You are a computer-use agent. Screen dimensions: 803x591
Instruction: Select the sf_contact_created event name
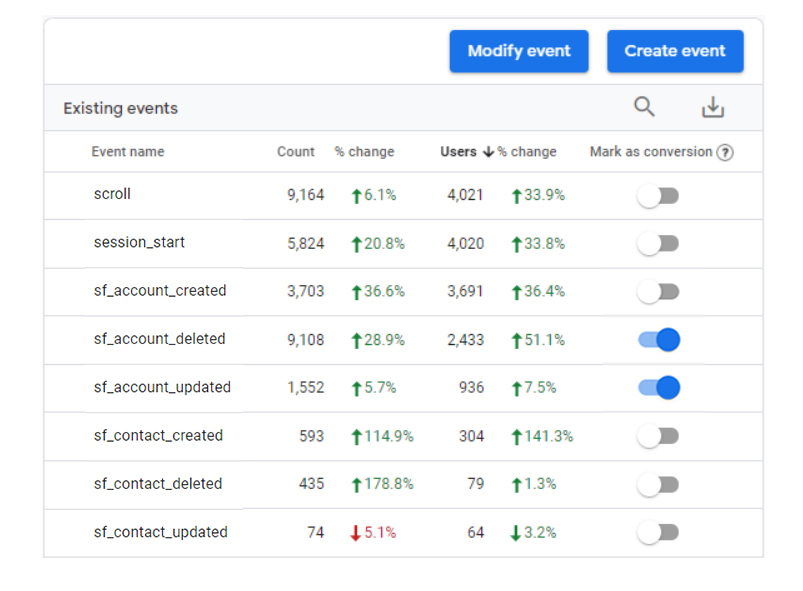coord(158,435)
